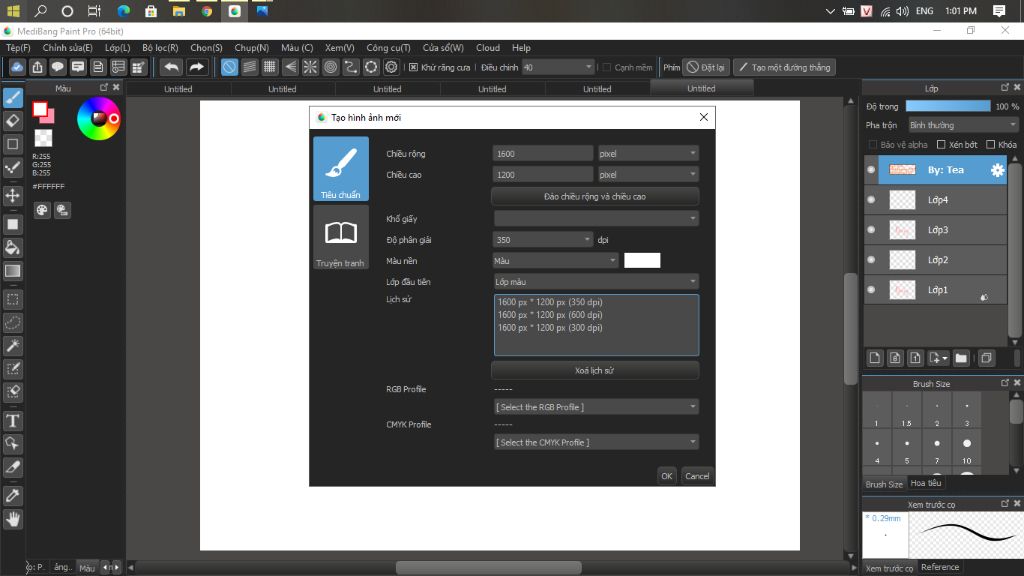Select the Bucket fill tool
1024x576 pixels.
12,248
